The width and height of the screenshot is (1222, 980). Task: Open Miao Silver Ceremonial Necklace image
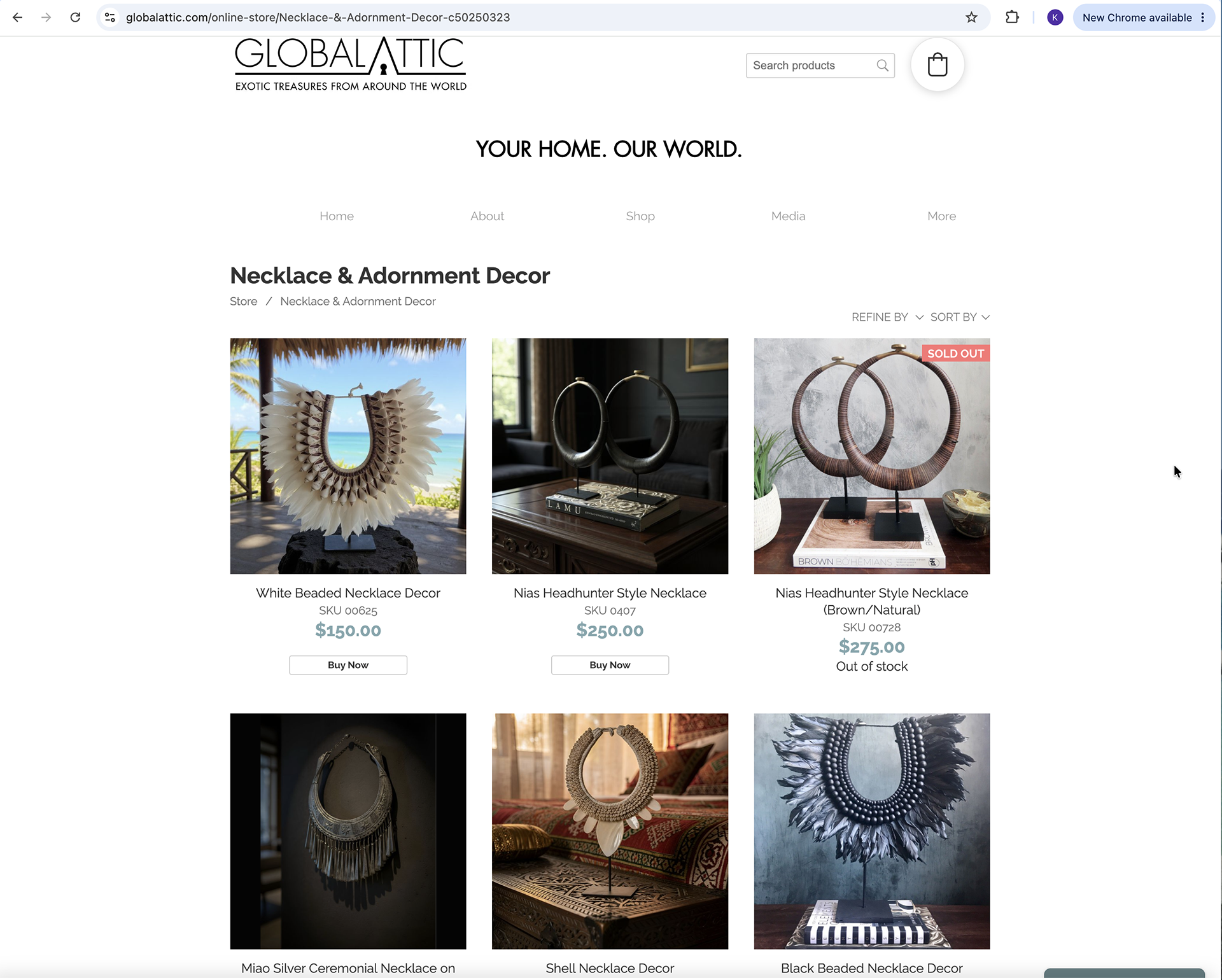coord(348,831)
